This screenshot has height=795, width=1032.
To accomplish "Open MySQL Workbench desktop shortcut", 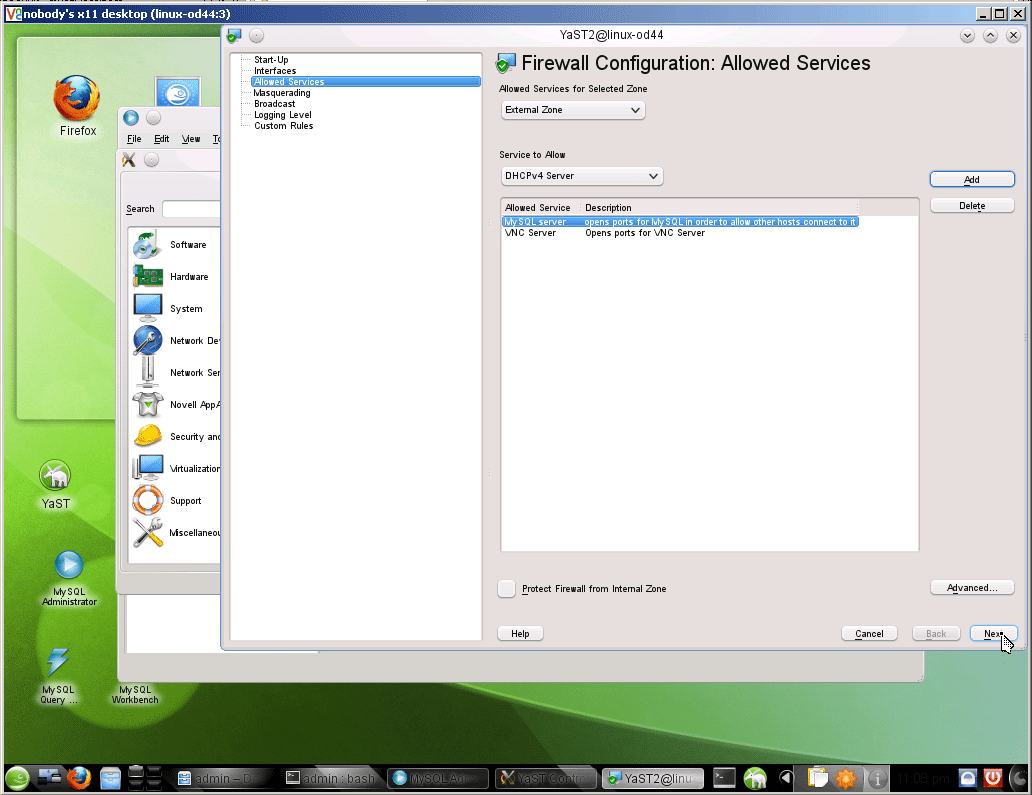I will point(135,694).
